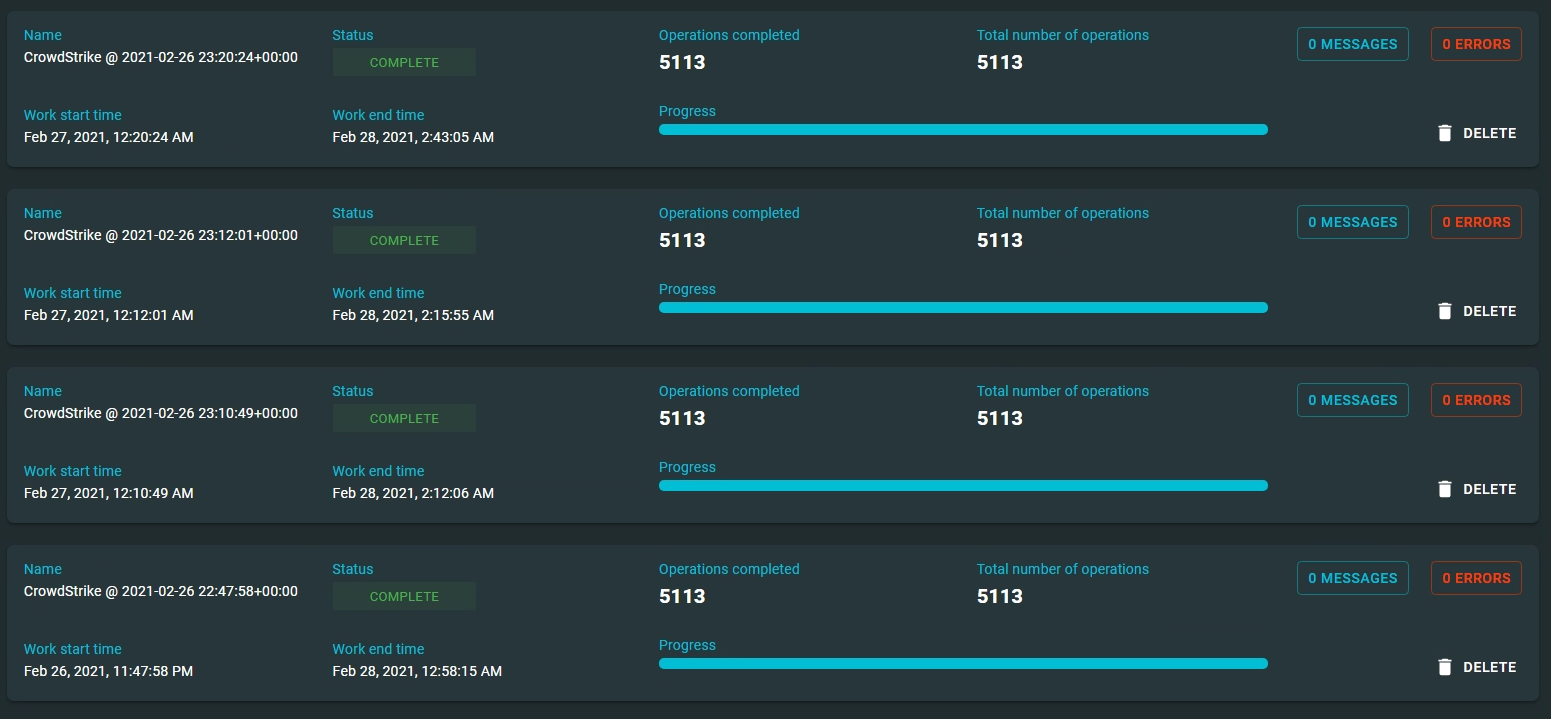This screenshot has width=1551, height=719.
Task: Click the progress bar of the first job
Action: [x=962, y=129]
